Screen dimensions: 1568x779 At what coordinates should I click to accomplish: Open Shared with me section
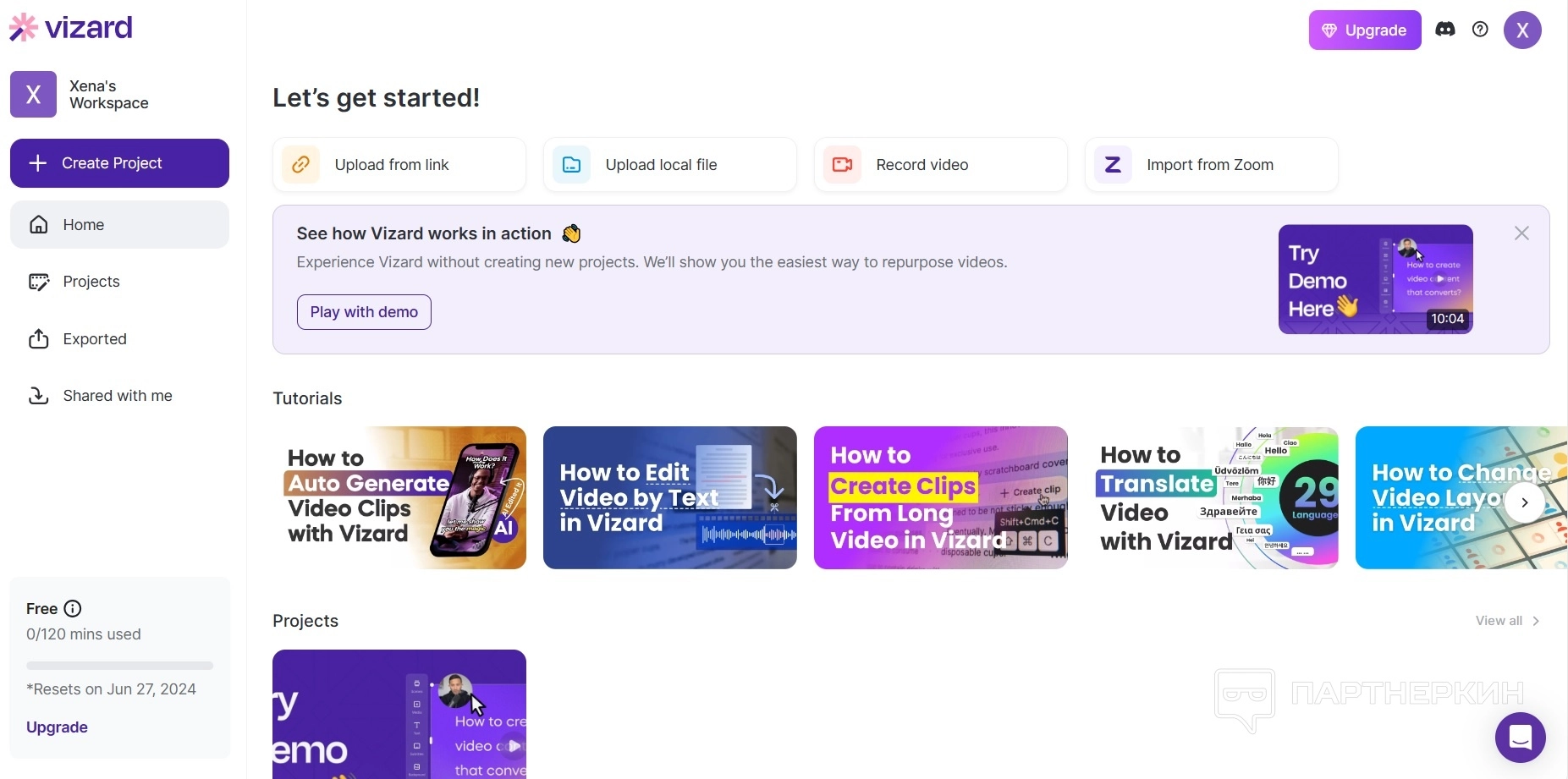tap(119, 395)
